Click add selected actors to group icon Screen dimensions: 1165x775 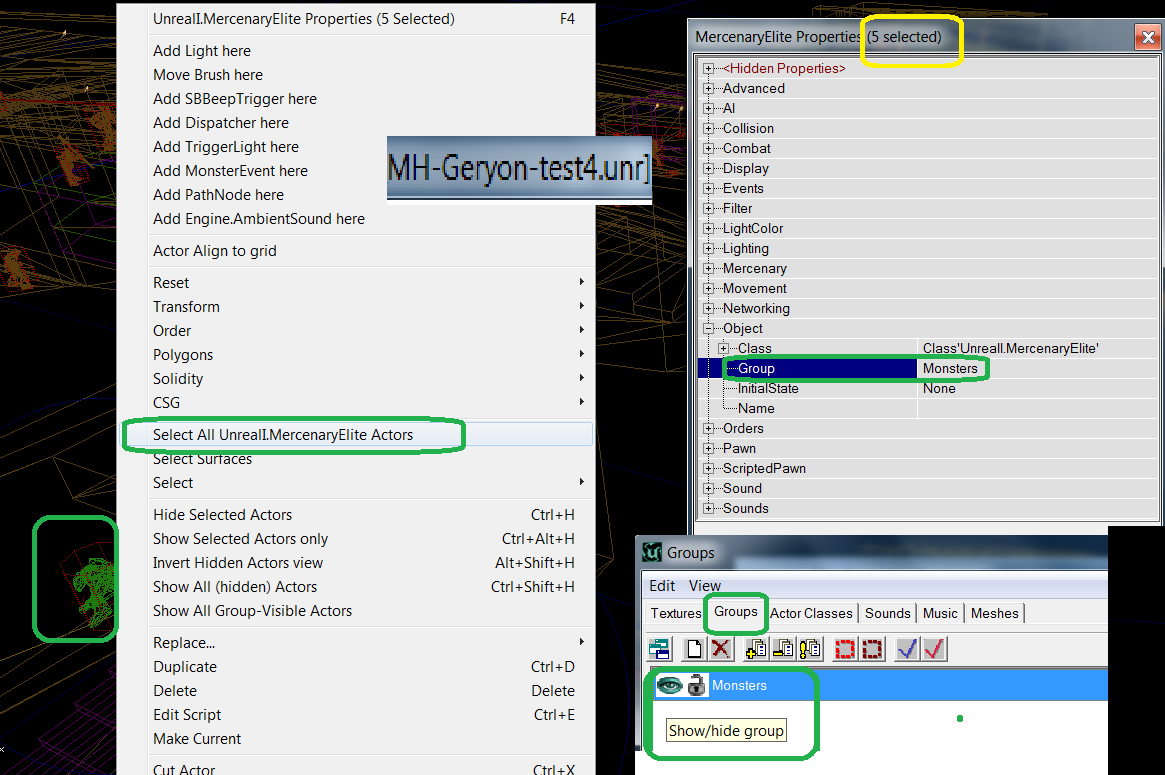coord(756,649)
